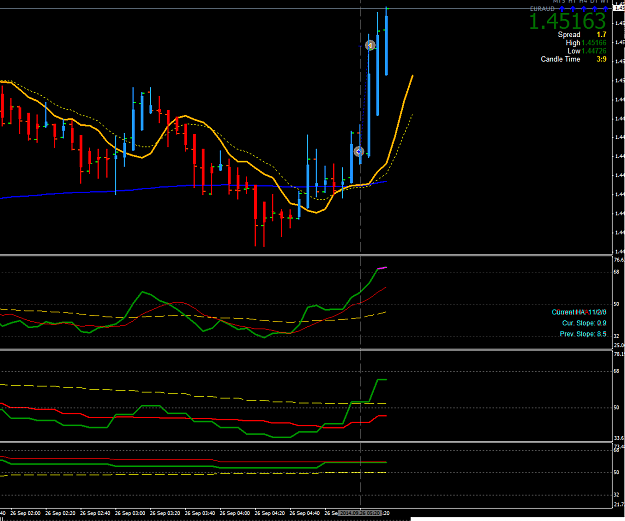
Task: Click the High value 1.45166
Action: pyautogui.click(x=594, y=43)
